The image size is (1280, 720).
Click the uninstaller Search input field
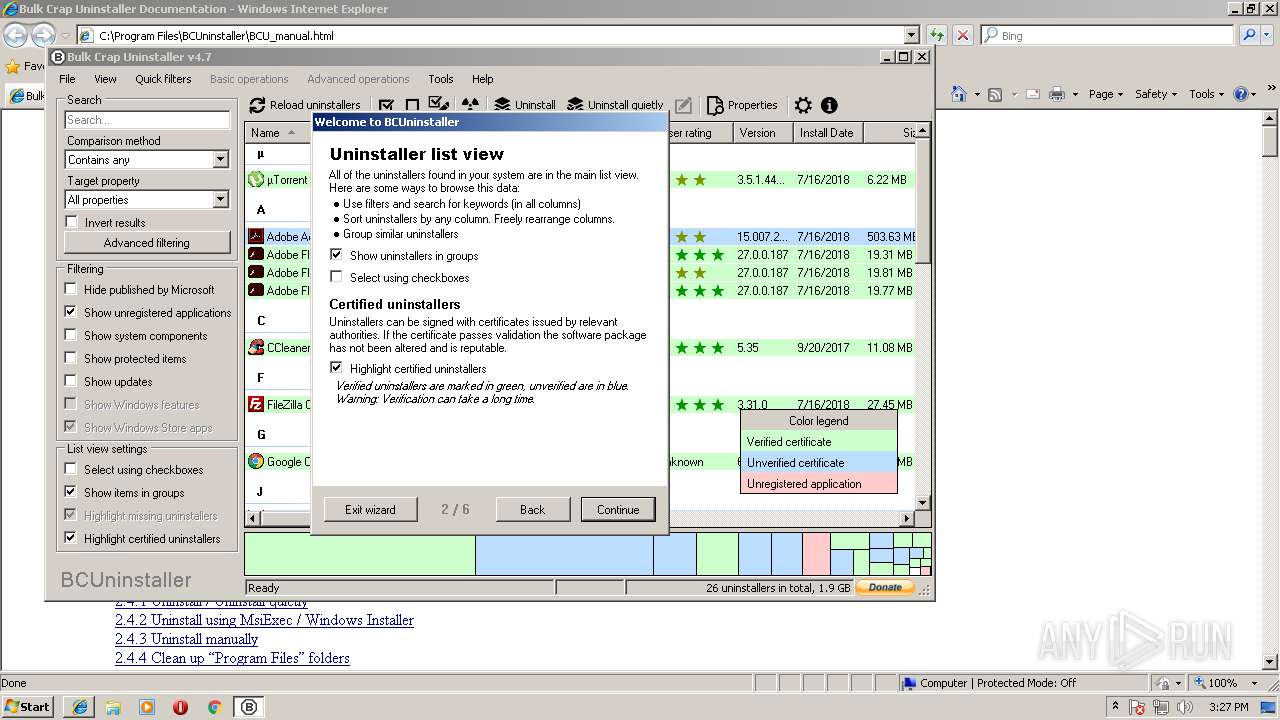pyautogui.click(x=147, y=120)
